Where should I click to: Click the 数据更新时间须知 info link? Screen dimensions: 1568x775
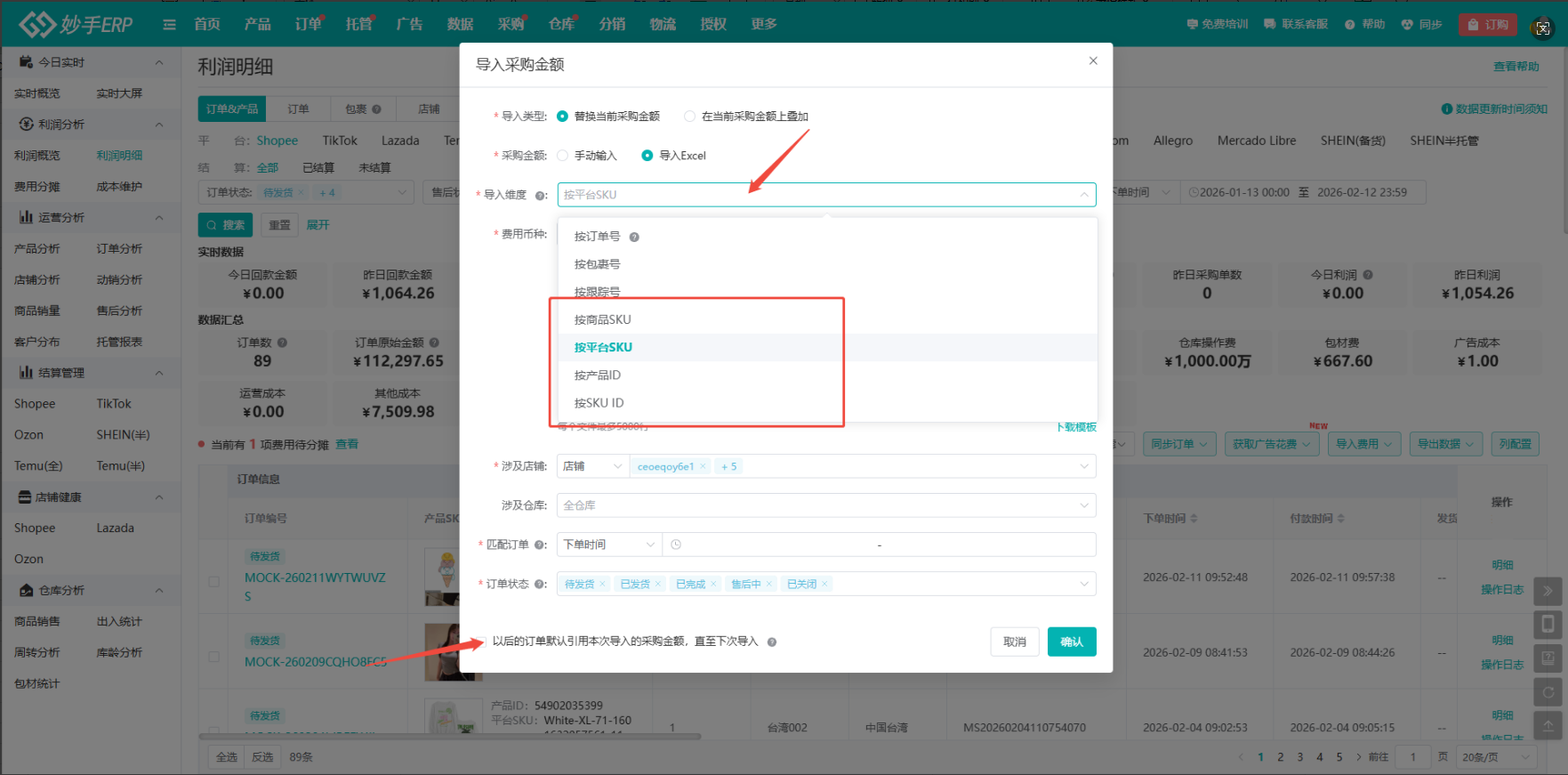[1494, 109]
